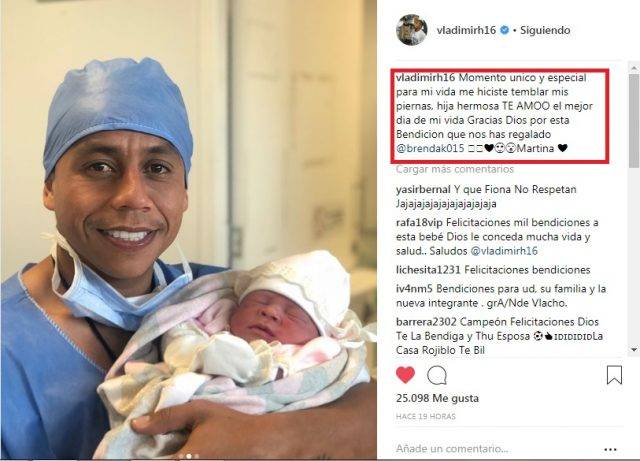
Task: Toggle the Siguiendo follow status
Action: 545,30
